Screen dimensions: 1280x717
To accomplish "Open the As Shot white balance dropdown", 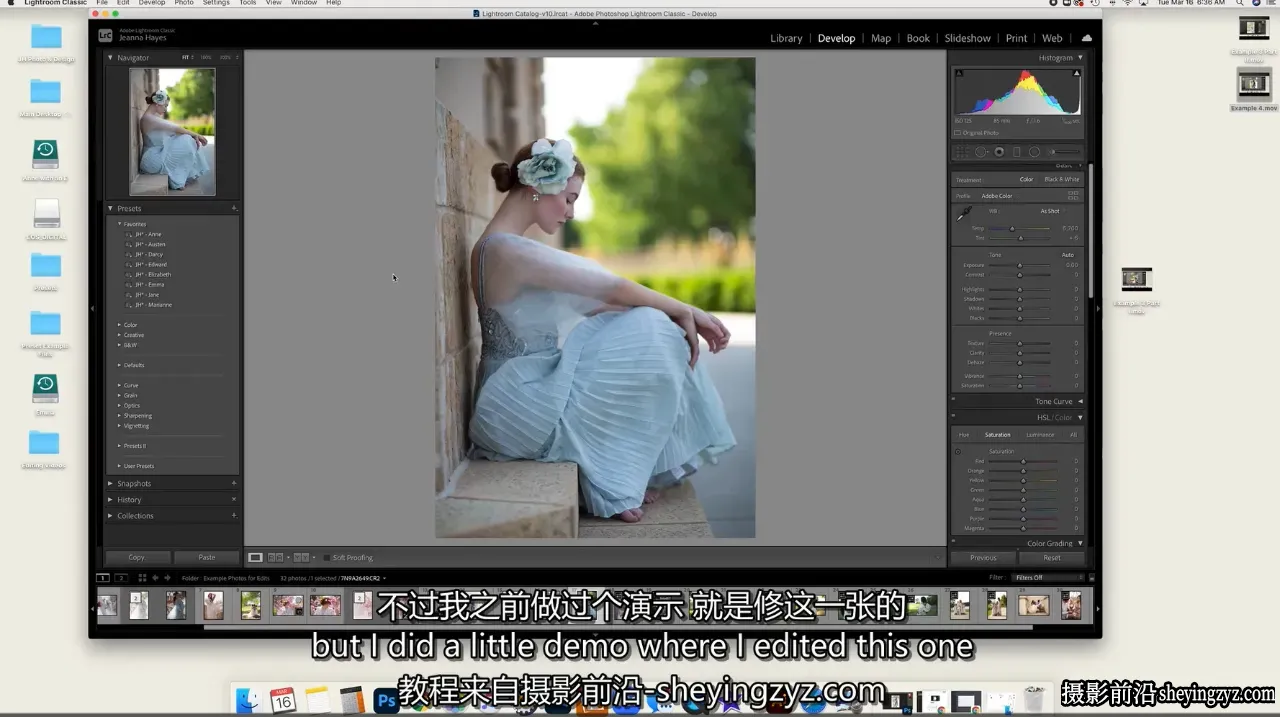I will click(x=1053, y=211).
